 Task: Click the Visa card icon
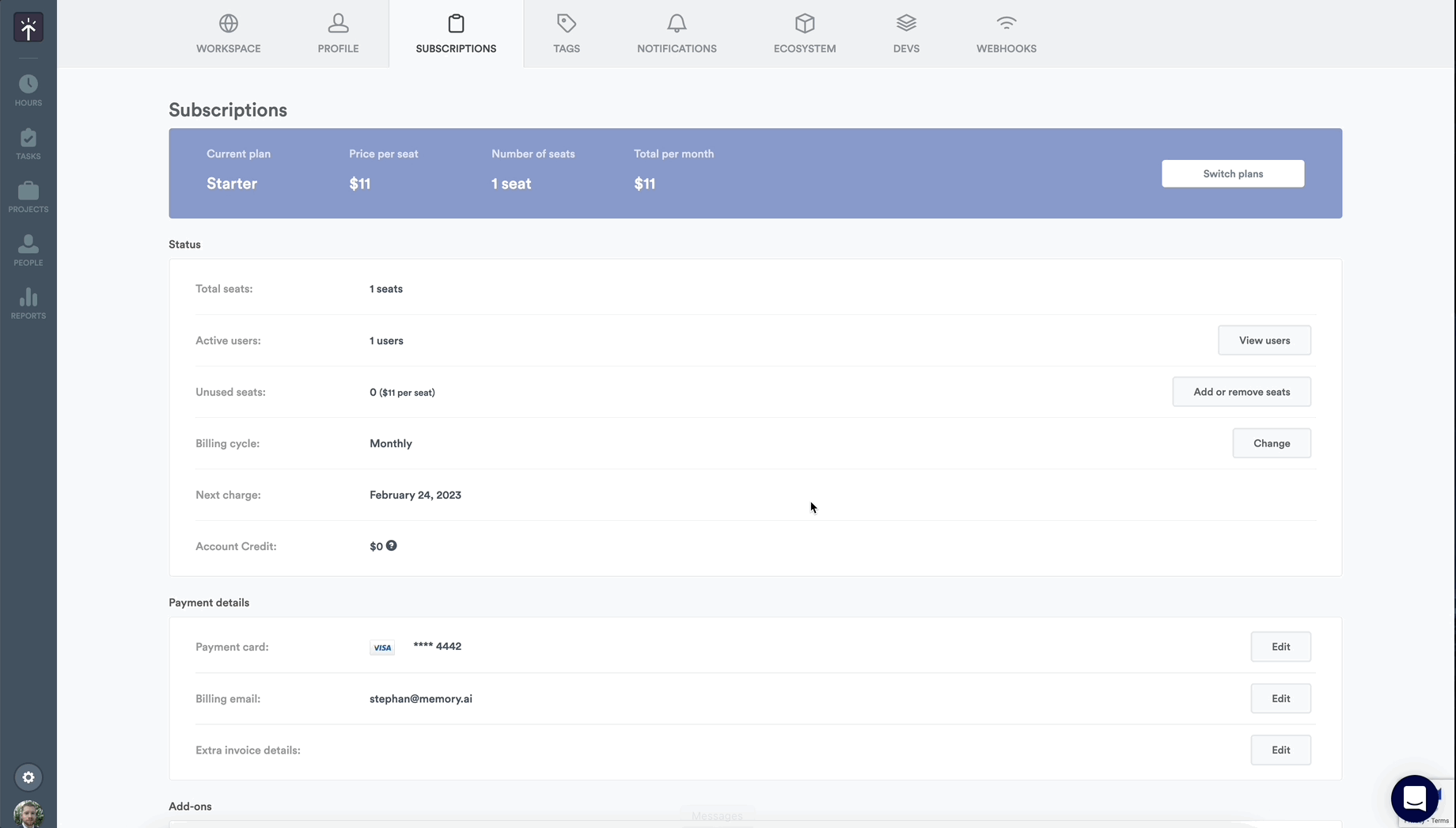pyautogui.click(x=381, y=647)
